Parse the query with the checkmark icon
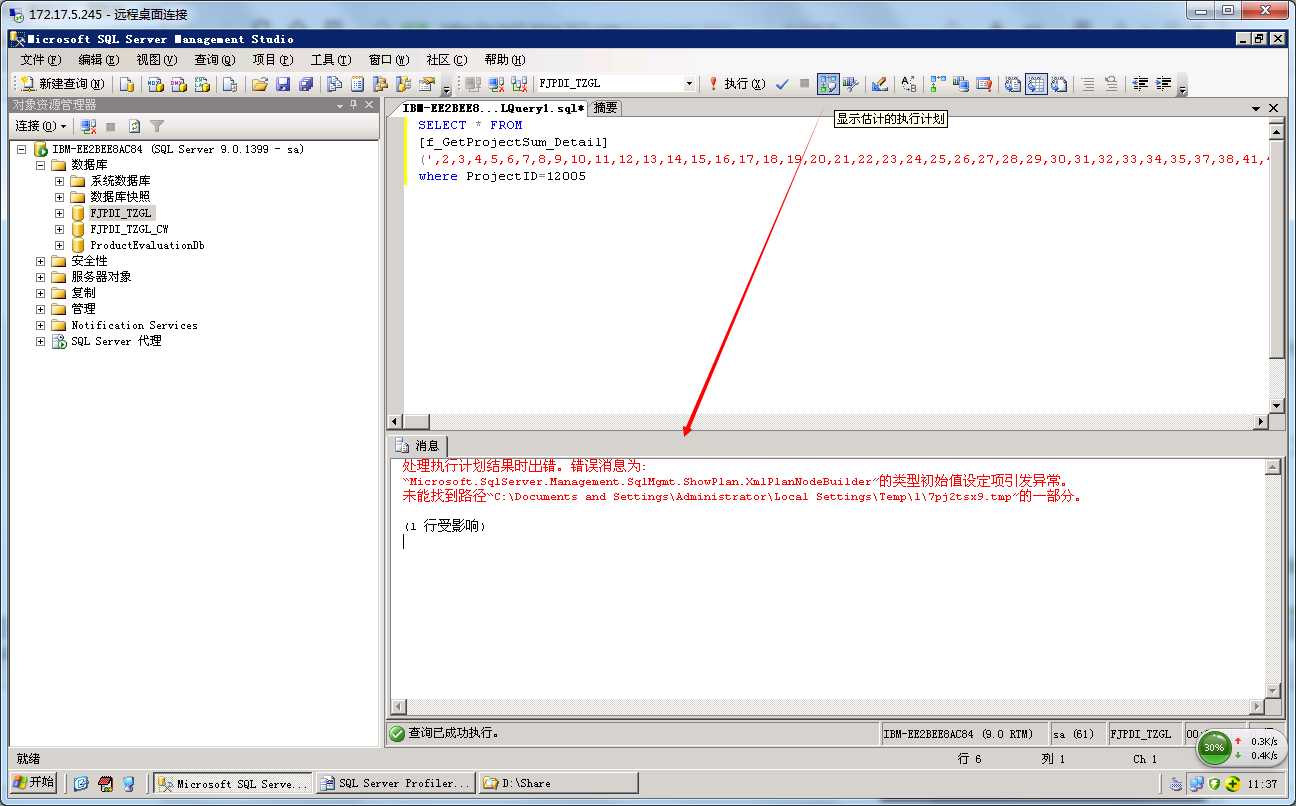1296x806 pixels. [782, 84]
